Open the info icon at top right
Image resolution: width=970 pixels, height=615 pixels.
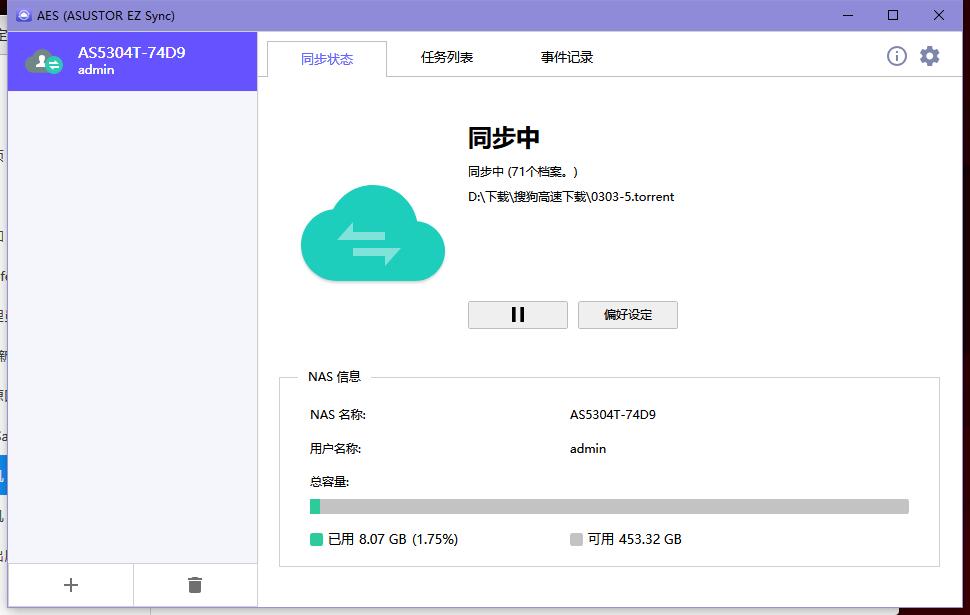896,56
